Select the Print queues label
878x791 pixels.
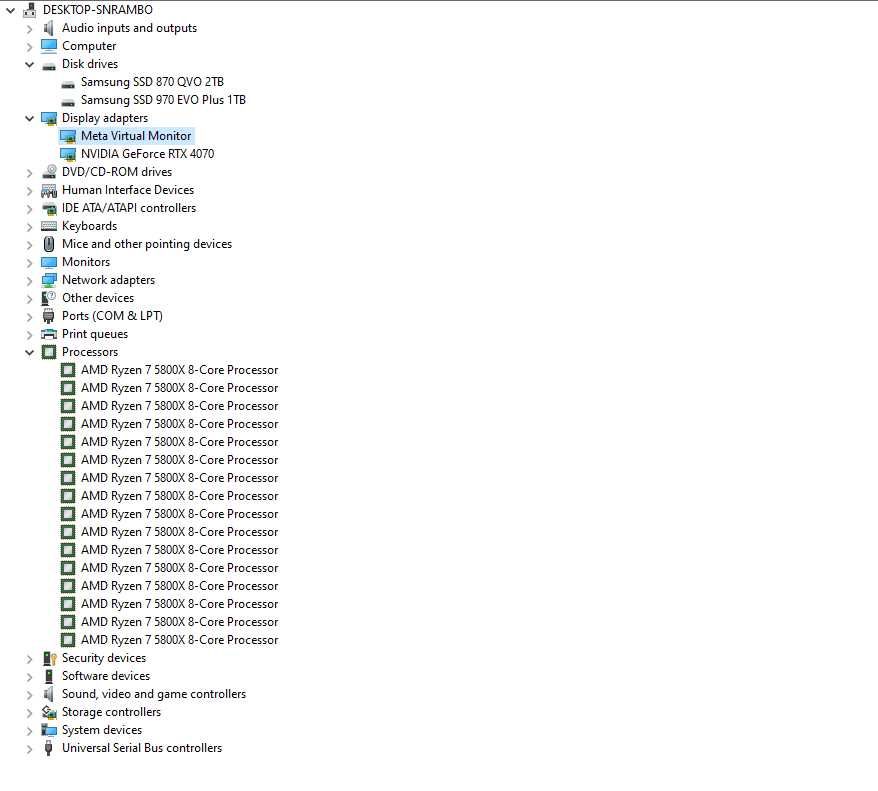pyautogui.click(x=95, y=334)
